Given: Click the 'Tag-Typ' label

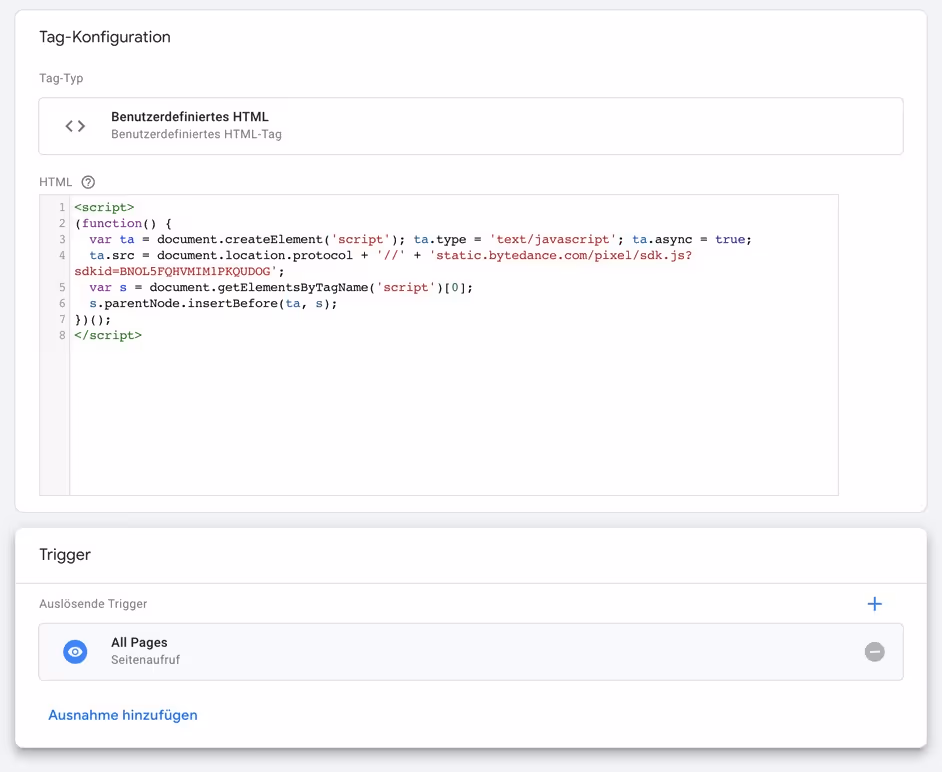Looking at the screenshot, I should click(x=61, y=78).
